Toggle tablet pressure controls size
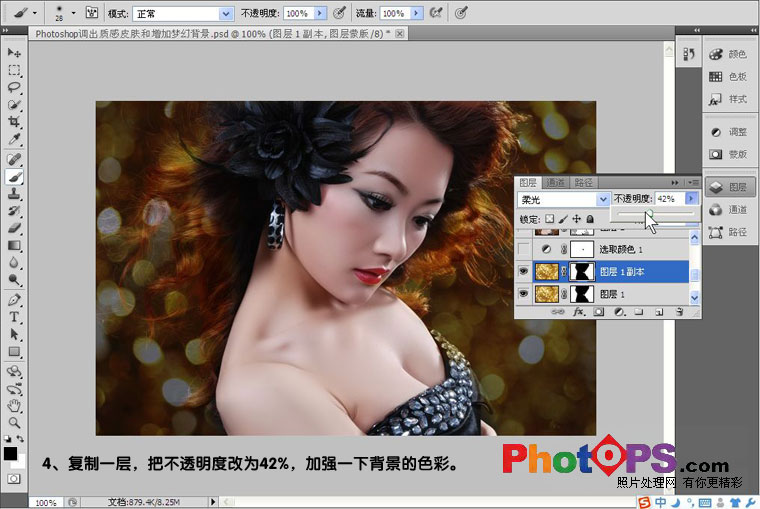This screenshot has height=509, width=760. click(461, 13)
